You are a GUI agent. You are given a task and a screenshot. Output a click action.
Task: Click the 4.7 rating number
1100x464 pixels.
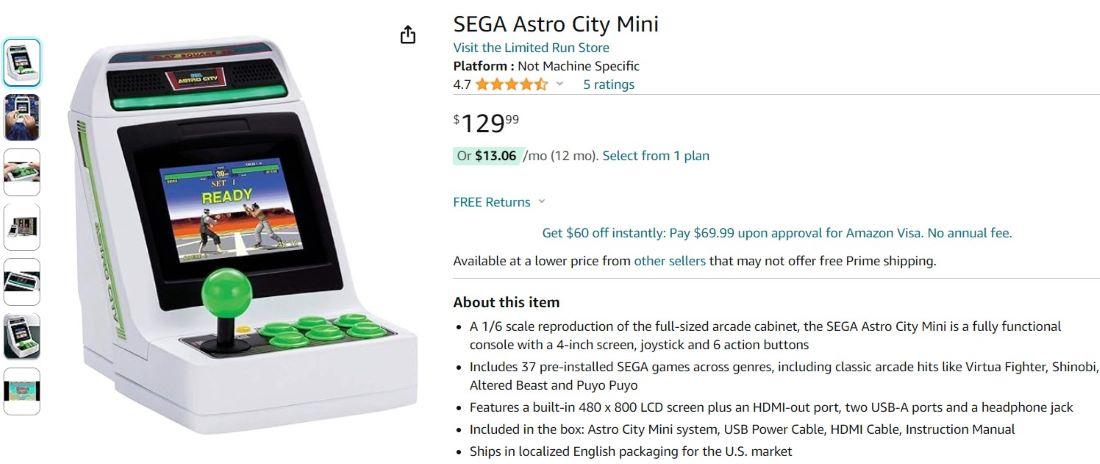coord(461,85)
